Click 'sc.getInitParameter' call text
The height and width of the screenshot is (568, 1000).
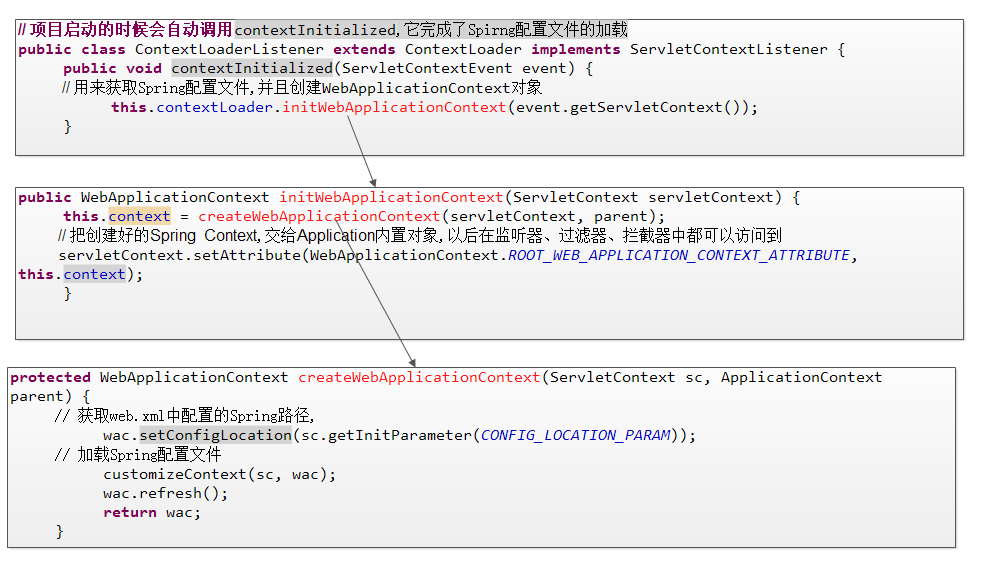(x=386, y=435)
